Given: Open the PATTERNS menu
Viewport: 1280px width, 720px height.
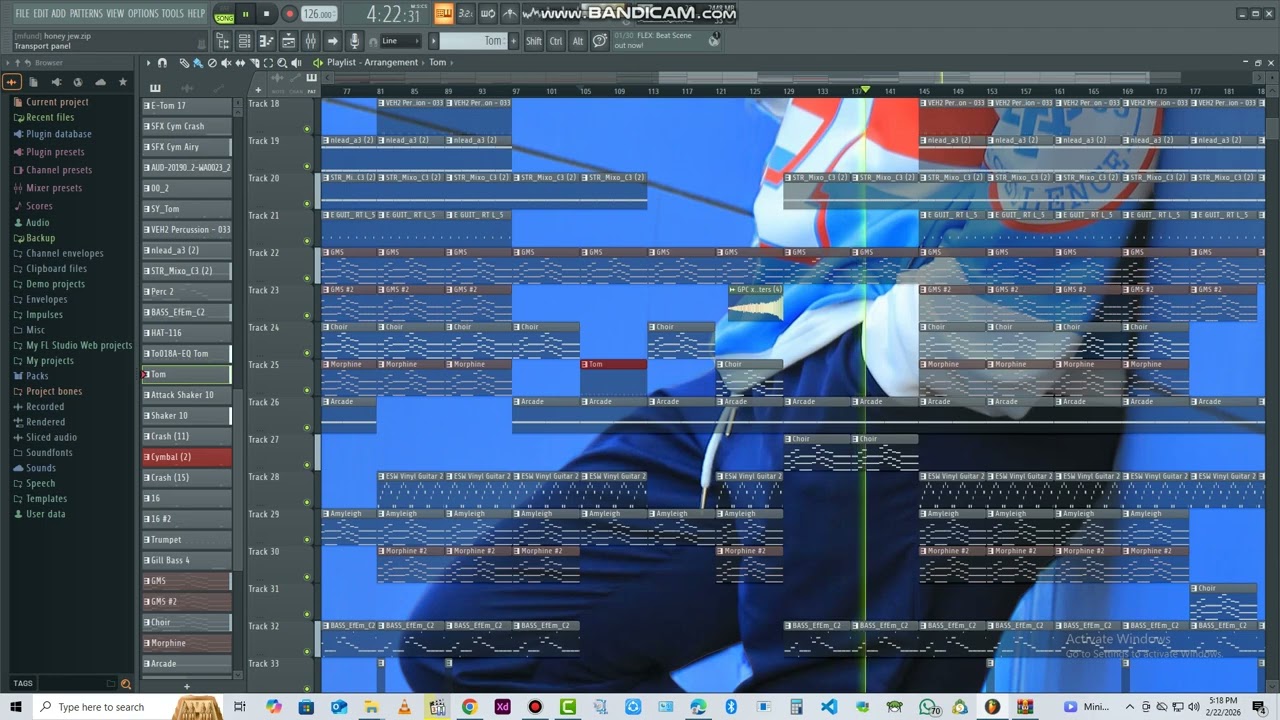Looking at the screenshot, I should [x=86, y=14].
